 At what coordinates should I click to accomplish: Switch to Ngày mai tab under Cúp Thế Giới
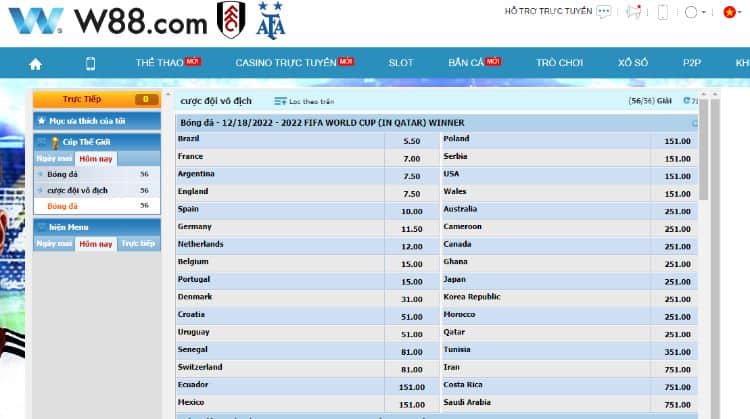click(x=54, y=158)
